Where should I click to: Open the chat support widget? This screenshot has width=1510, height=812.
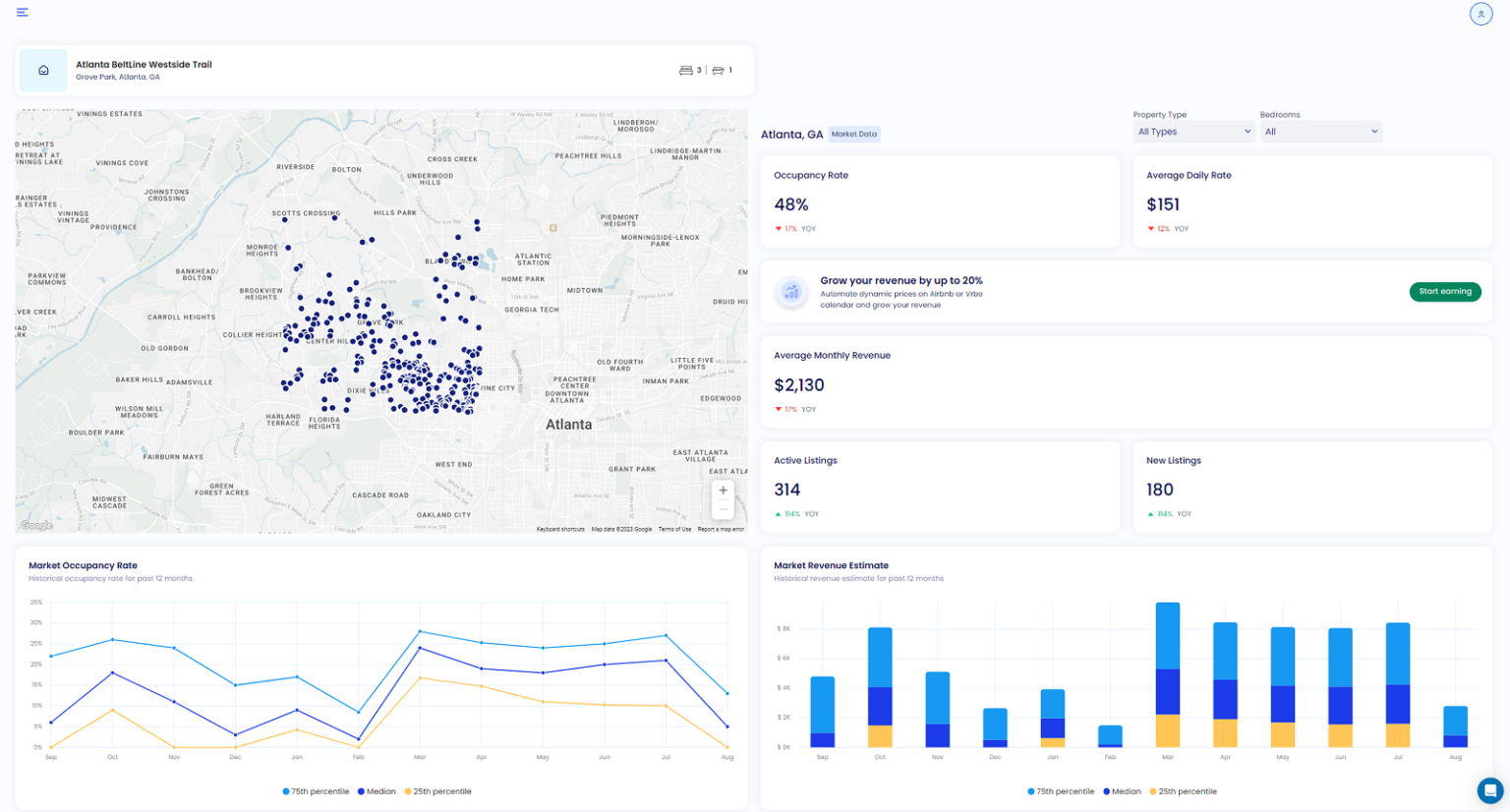click(1490, 790)
